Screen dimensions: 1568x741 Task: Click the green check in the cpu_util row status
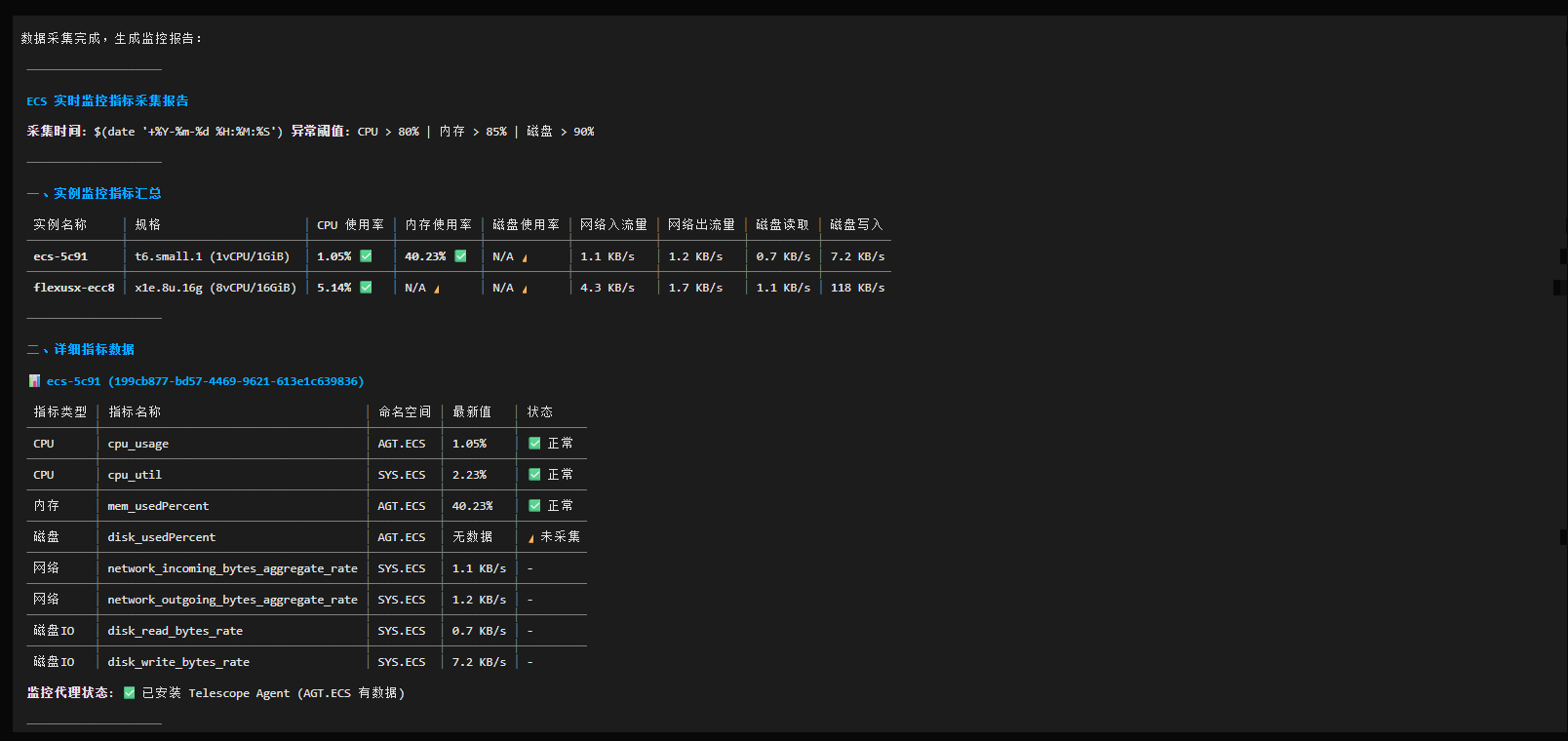[x=534, y=475]
